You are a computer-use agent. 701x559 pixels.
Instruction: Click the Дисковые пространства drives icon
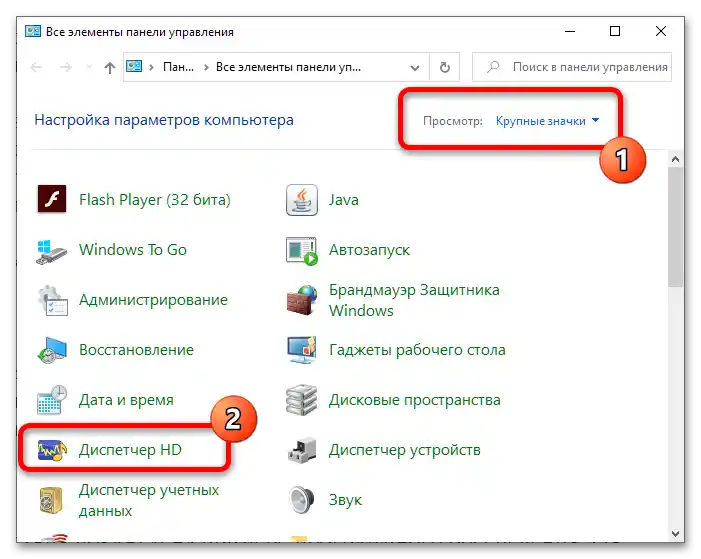pyautogui.click(x=302, y=399)
